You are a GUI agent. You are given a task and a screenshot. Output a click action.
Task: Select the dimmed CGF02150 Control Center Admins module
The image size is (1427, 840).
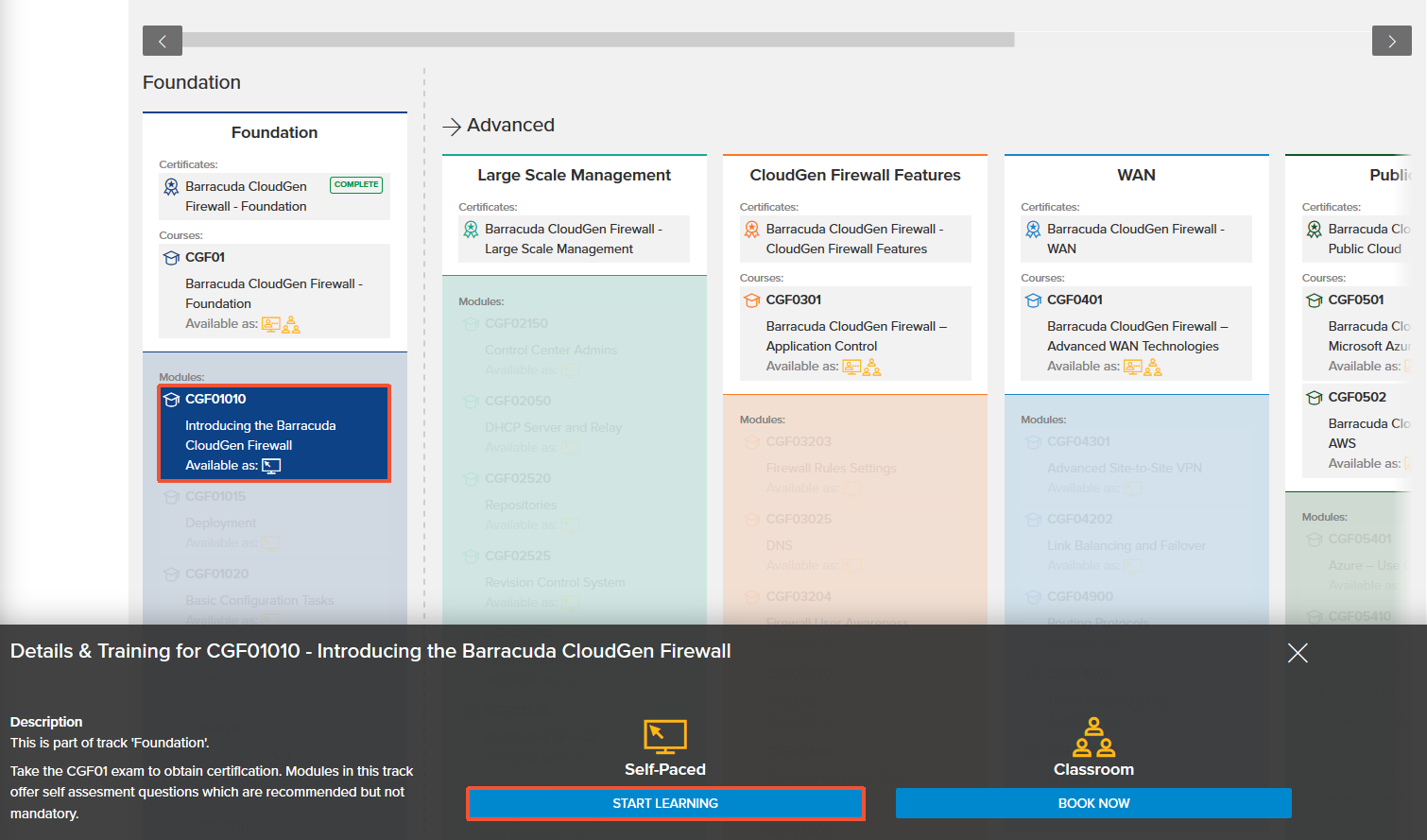click(574, 347)
